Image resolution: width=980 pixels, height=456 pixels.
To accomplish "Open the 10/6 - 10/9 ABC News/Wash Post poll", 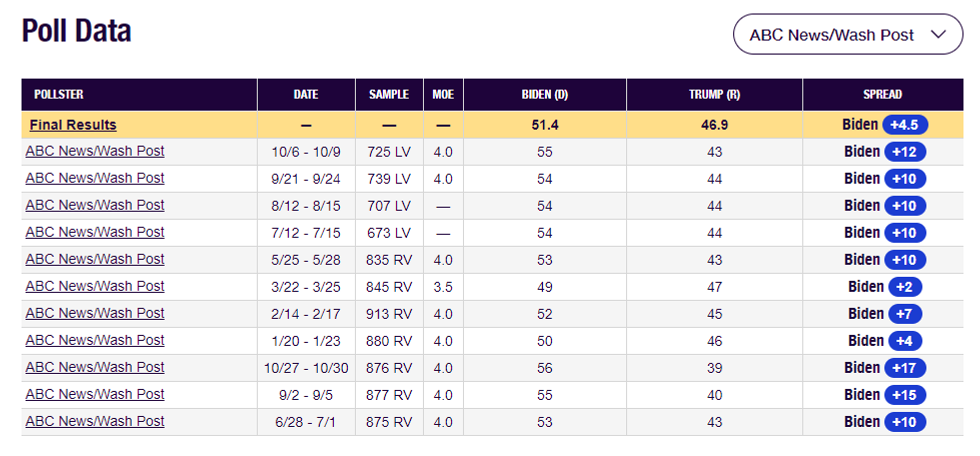I will point(95,151).
